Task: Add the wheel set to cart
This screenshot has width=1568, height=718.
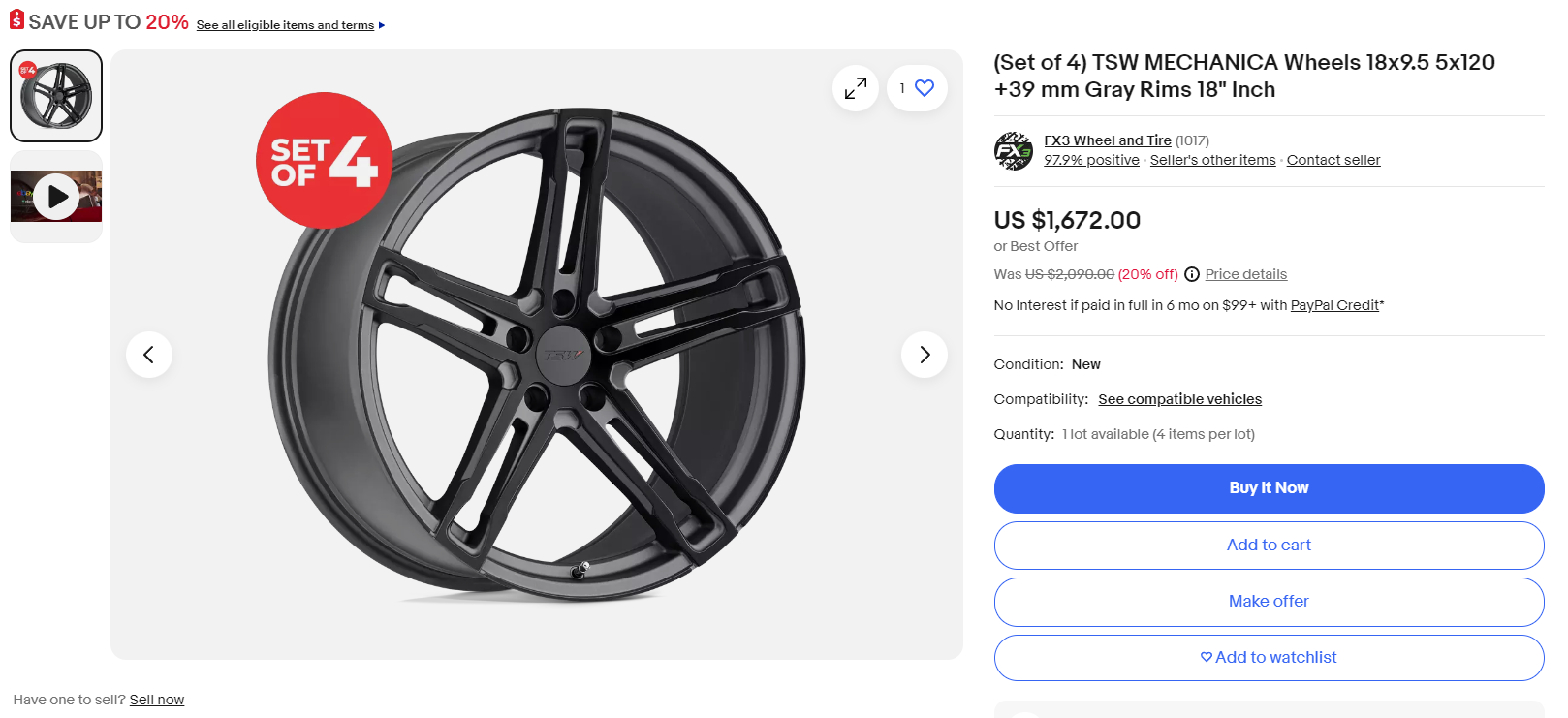Action: 1269,546
